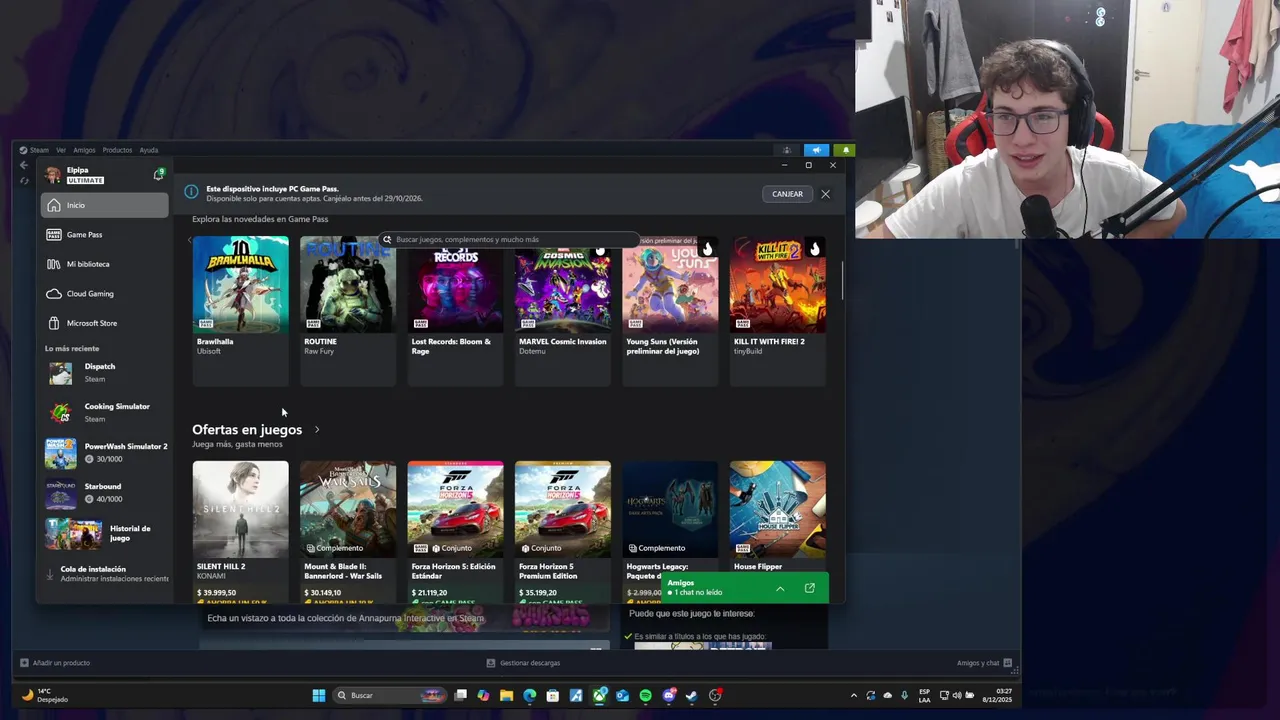
Task: Open Microsoft Edge from the taskbar
Action: 530,695
